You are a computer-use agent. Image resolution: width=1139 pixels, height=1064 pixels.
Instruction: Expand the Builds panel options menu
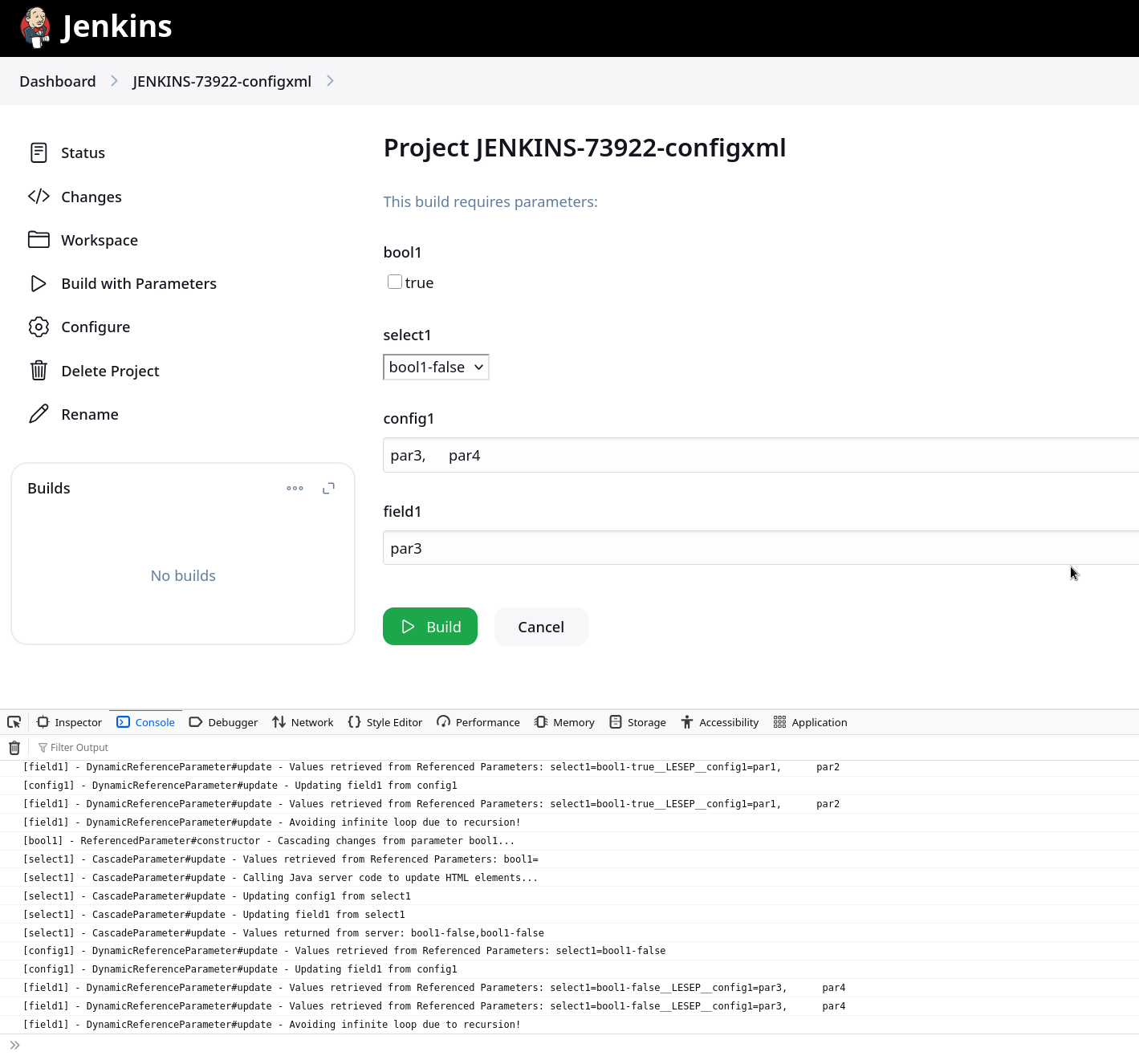pyautogui.click(x=295, y=488)
